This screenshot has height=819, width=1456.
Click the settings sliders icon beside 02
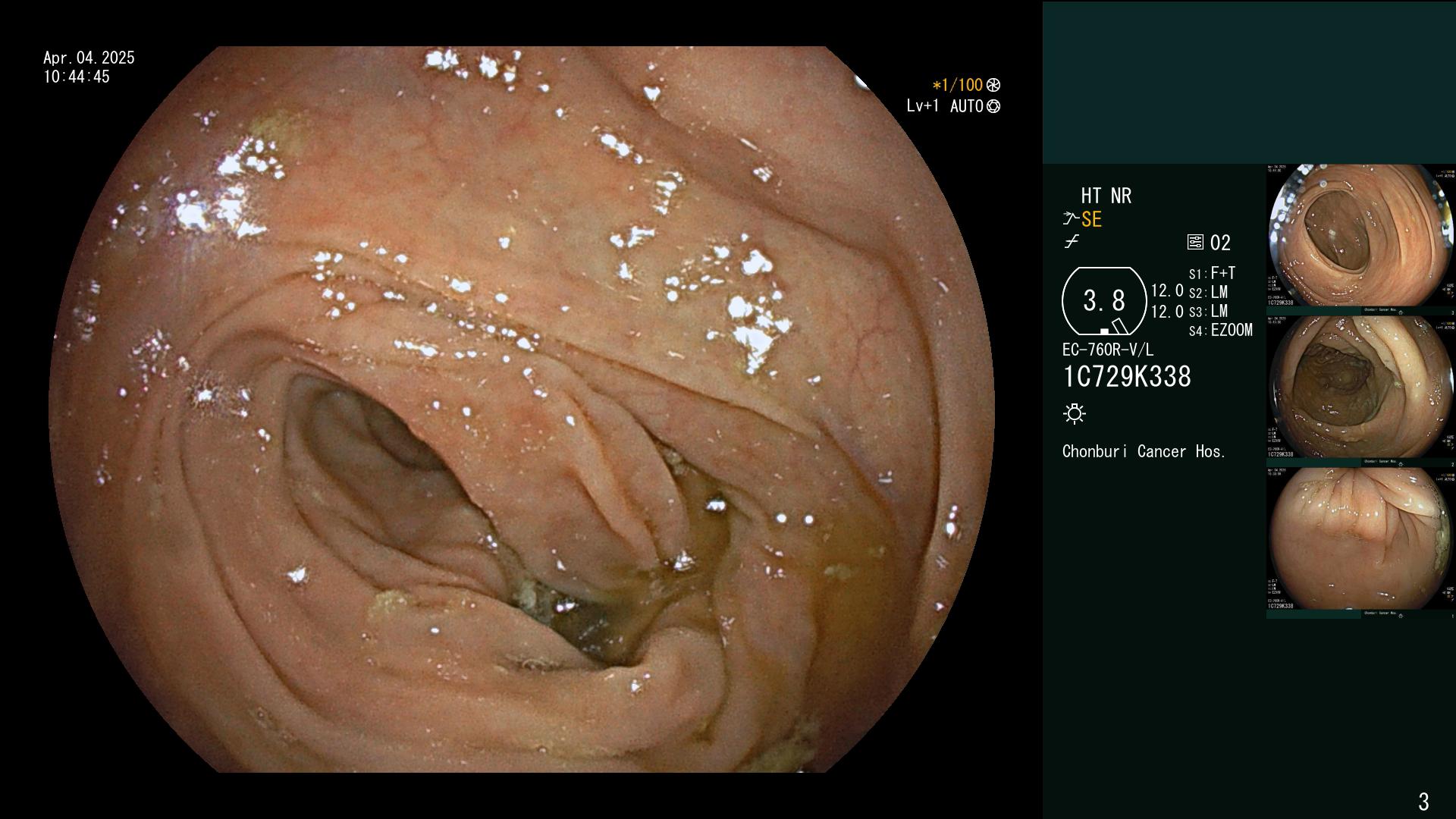pos(1195,243)
